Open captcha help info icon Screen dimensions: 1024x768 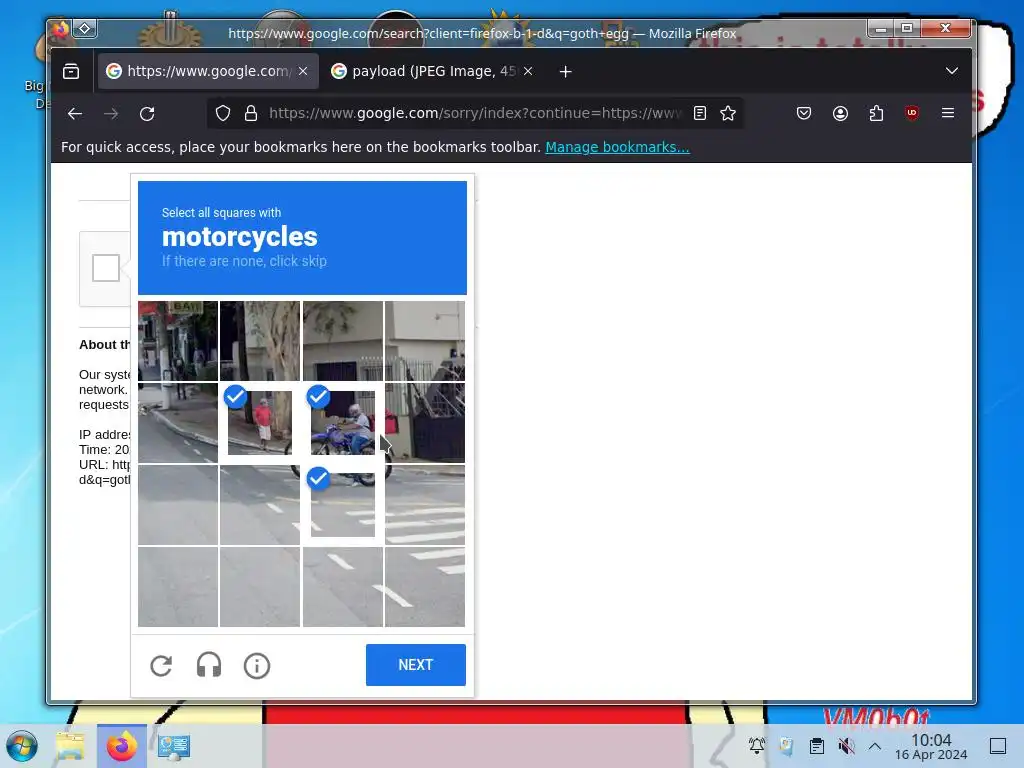(x=257, y=666)
